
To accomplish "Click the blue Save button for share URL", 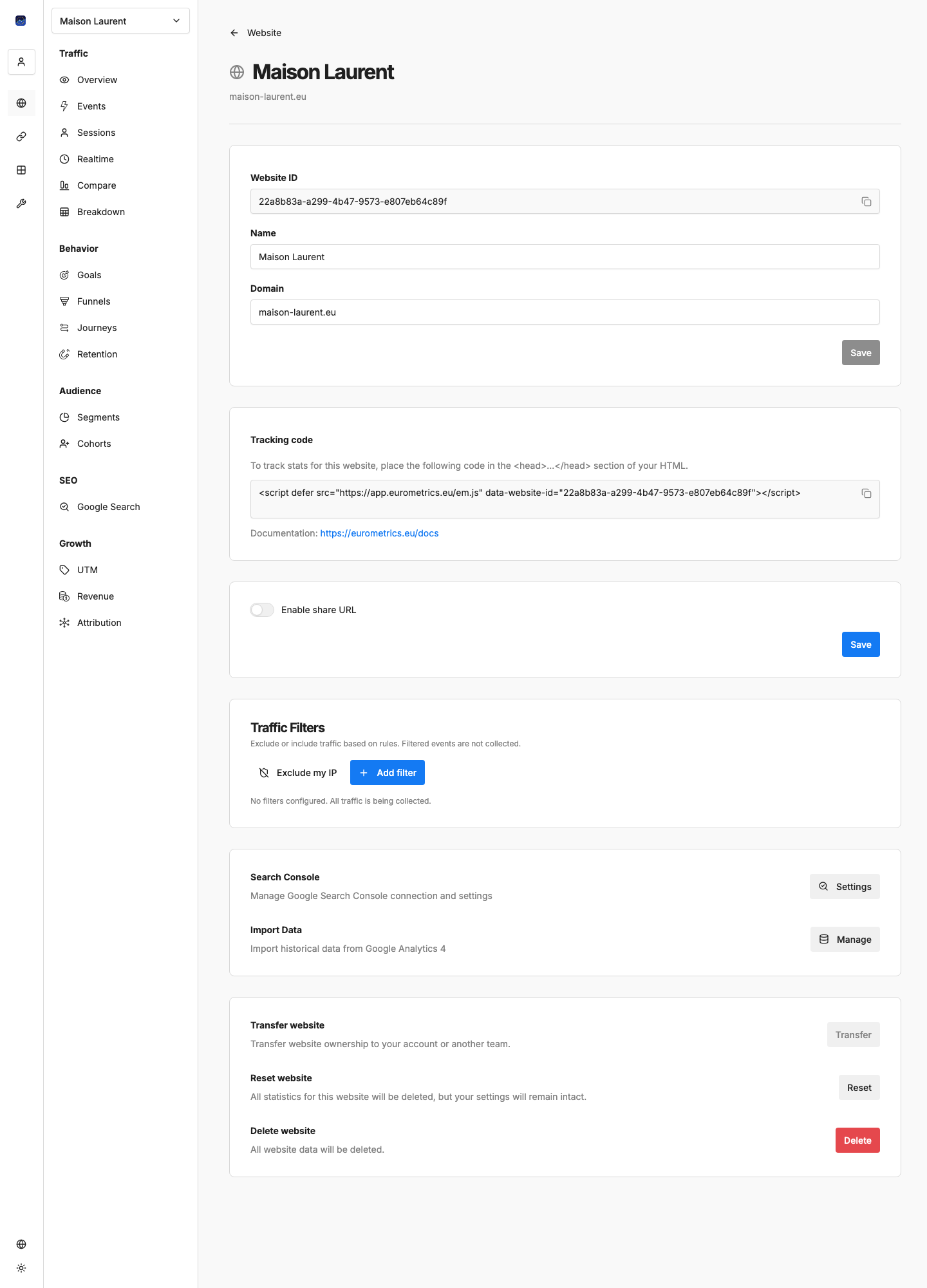I will [x=861, y=645].
